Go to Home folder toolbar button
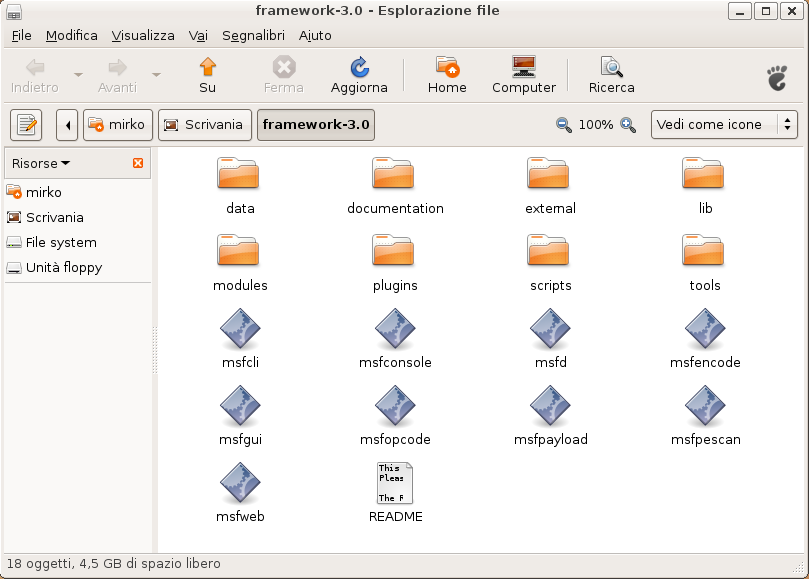The width and height of the screenshot is (809, 579). coord(447,75)
